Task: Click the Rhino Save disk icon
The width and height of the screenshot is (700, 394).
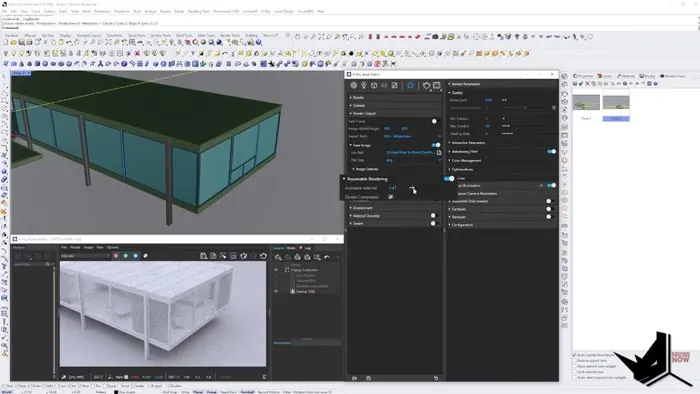Action: [x=21, y=42]
